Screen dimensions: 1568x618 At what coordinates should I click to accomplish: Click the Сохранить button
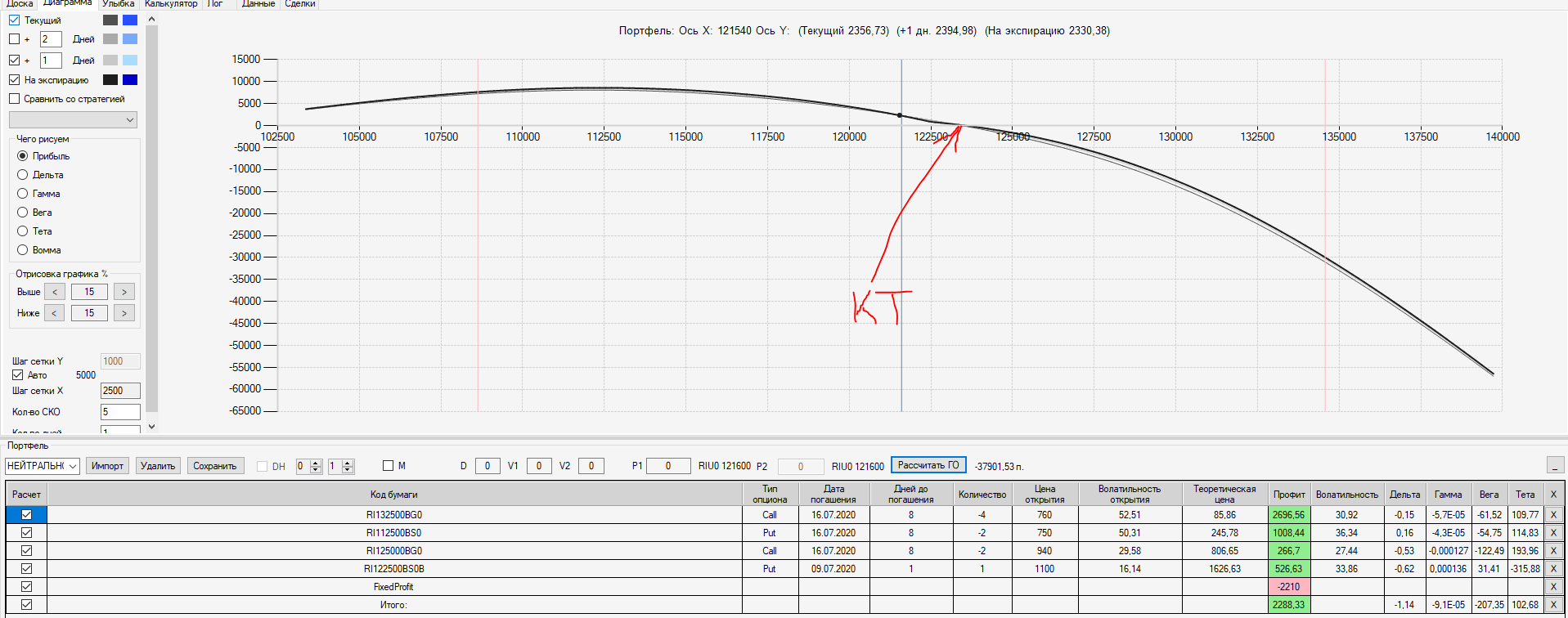[215, 466]
